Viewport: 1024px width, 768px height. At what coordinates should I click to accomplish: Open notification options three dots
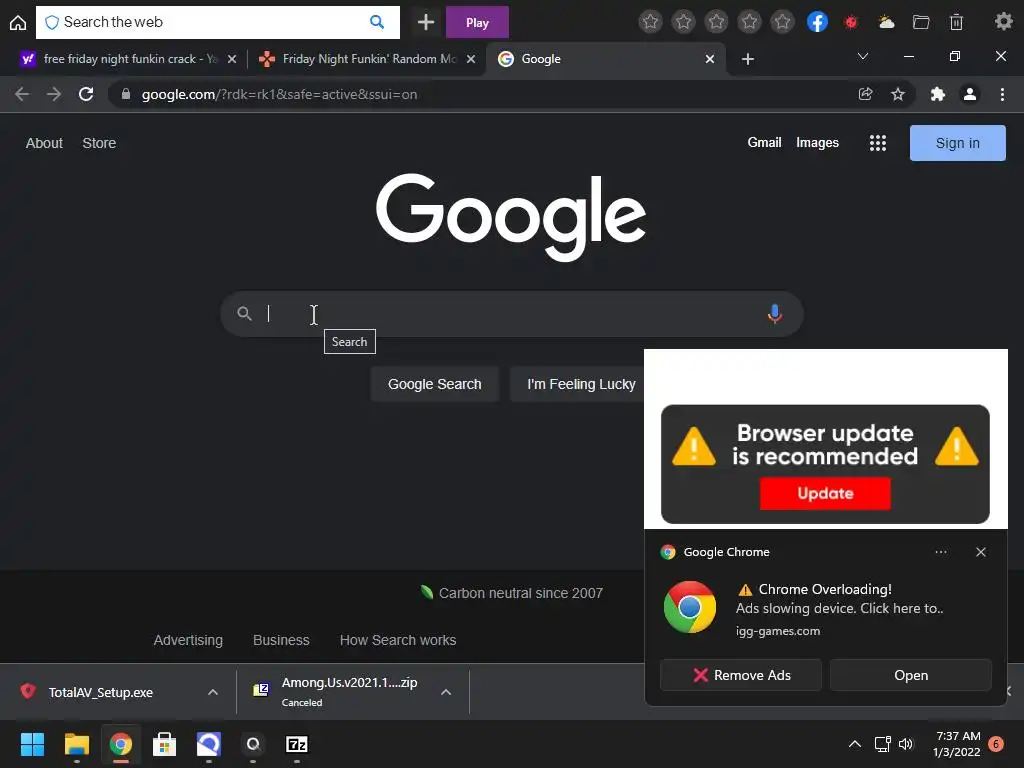pos(940,552)
